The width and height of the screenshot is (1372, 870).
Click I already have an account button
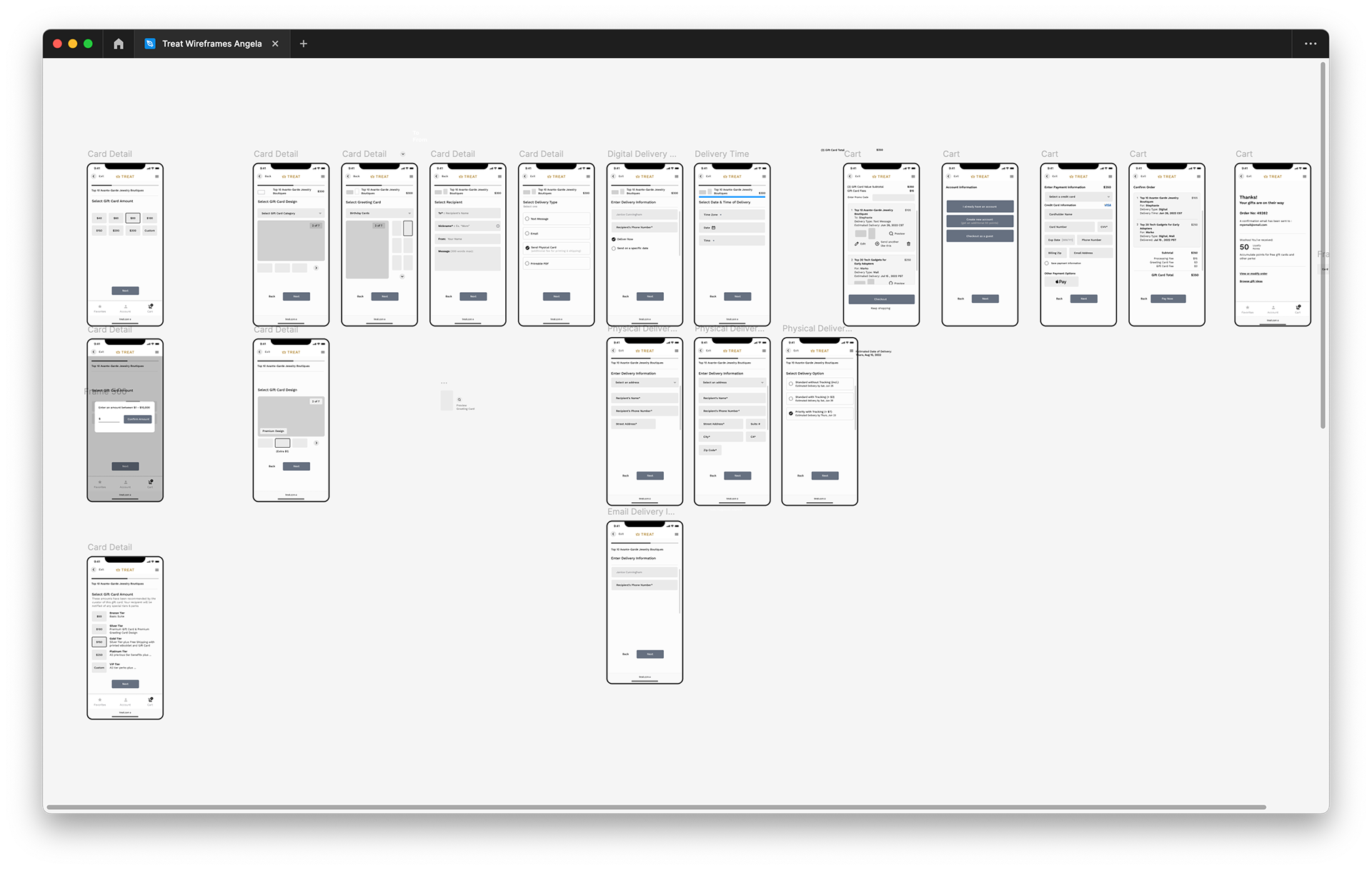[x=980, y=206]
